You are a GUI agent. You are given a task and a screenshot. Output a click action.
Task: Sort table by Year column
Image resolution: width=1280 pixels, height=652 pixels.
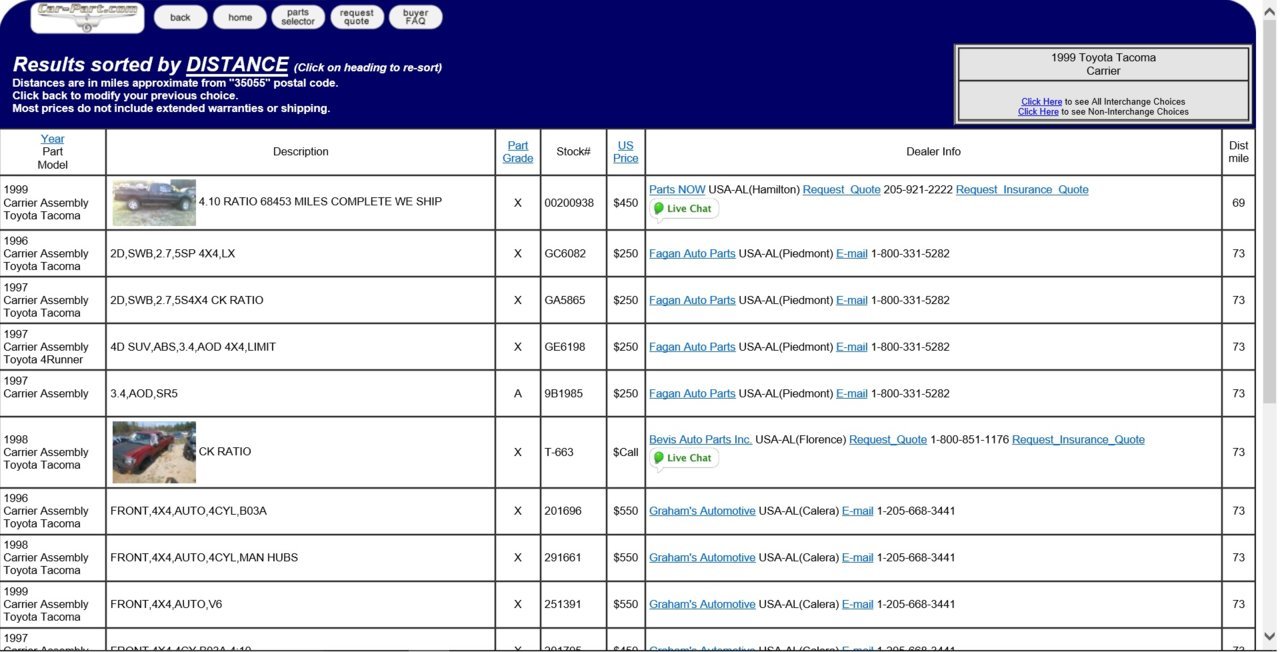pyautogui.click(x=52, y=139)
